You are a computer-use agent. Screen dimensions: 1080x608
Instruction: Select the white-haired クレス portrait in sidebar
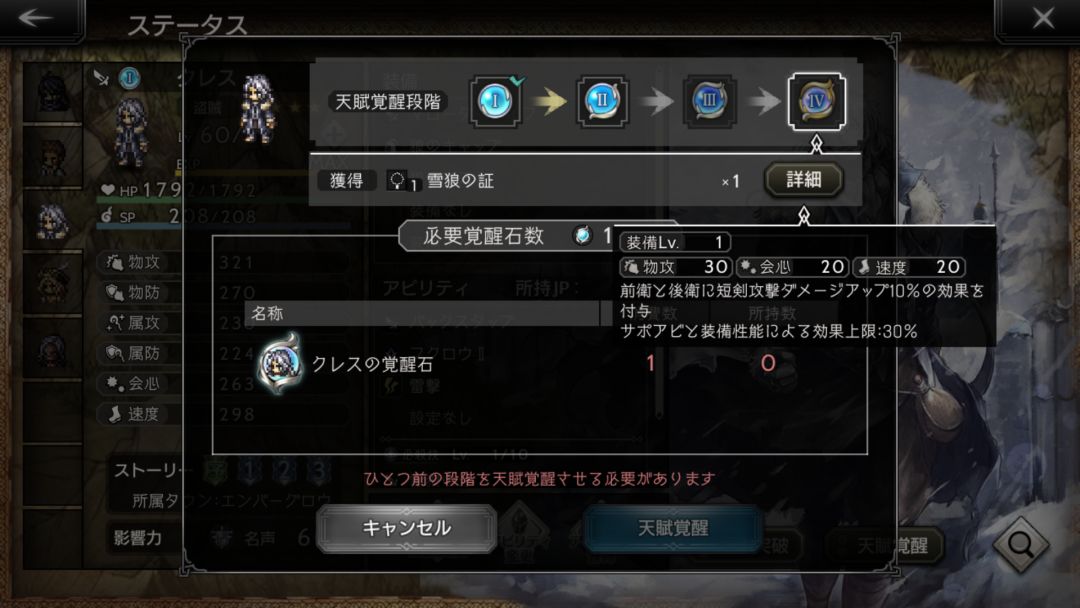(52, 219)
